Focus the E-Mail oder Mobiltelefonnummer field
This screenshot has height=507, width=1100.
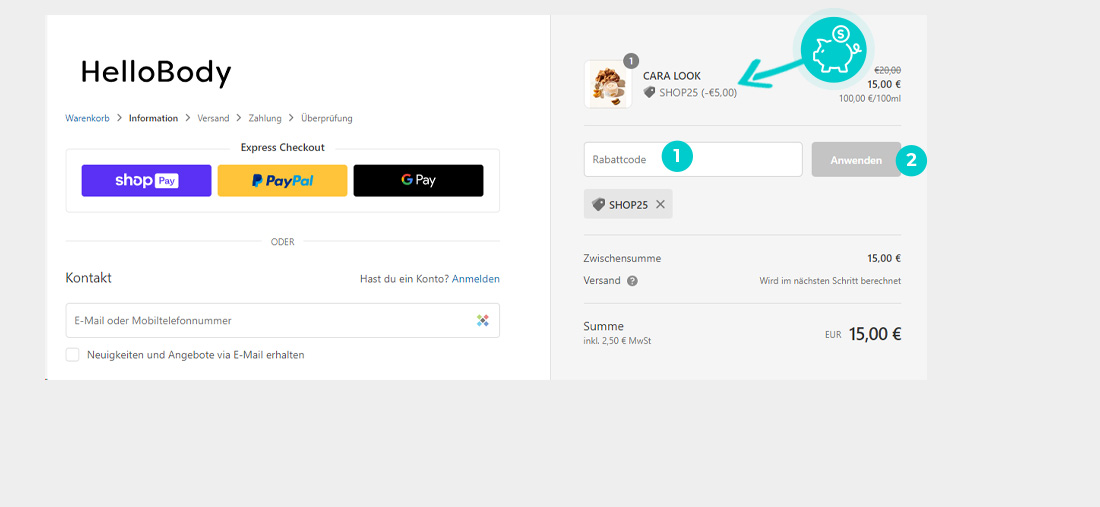(283, 320)
